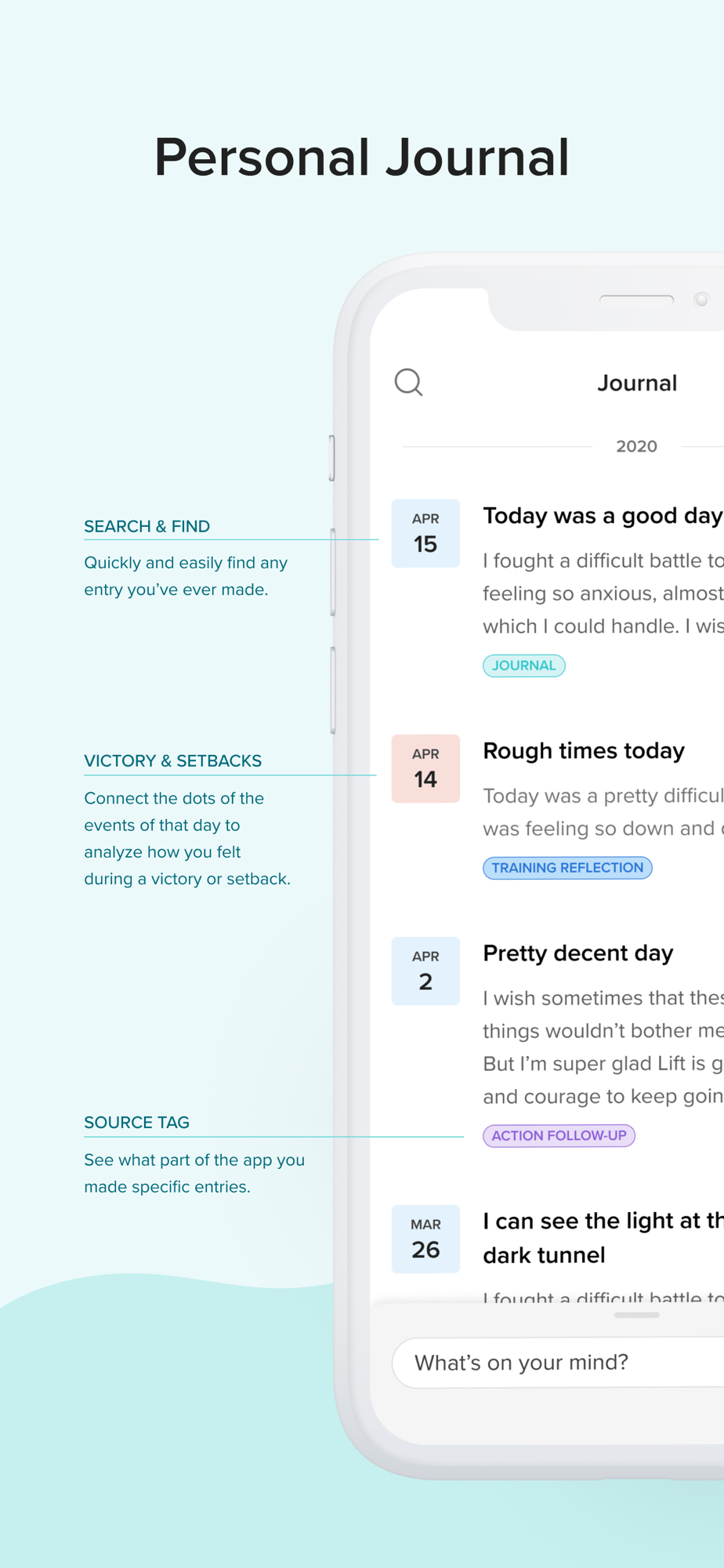Focus the "What's on your mind?" field
Viewport: 724px width, 1568px height.
(558, 1363)
